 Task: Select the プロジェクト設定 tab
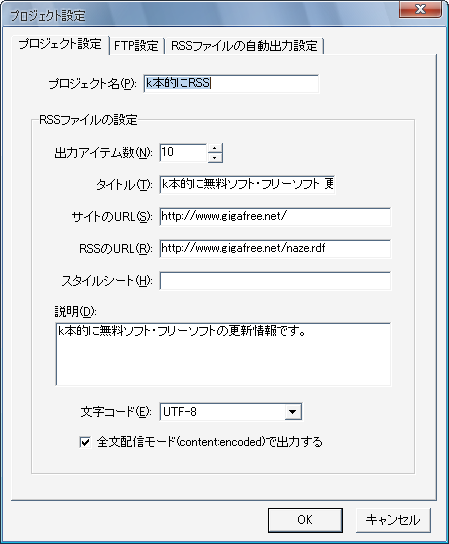60,44
